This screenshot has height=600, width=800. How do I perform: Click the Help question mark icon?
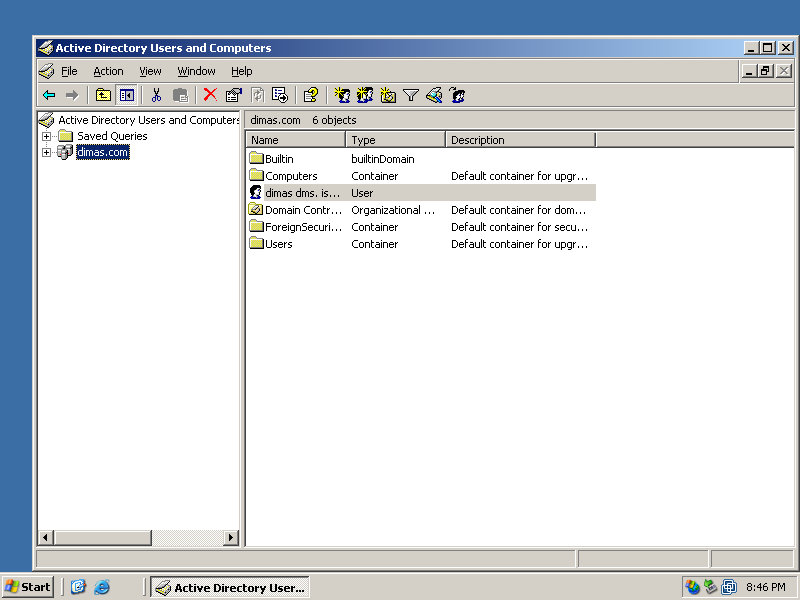pyautogui.click(x=310, y=95)
